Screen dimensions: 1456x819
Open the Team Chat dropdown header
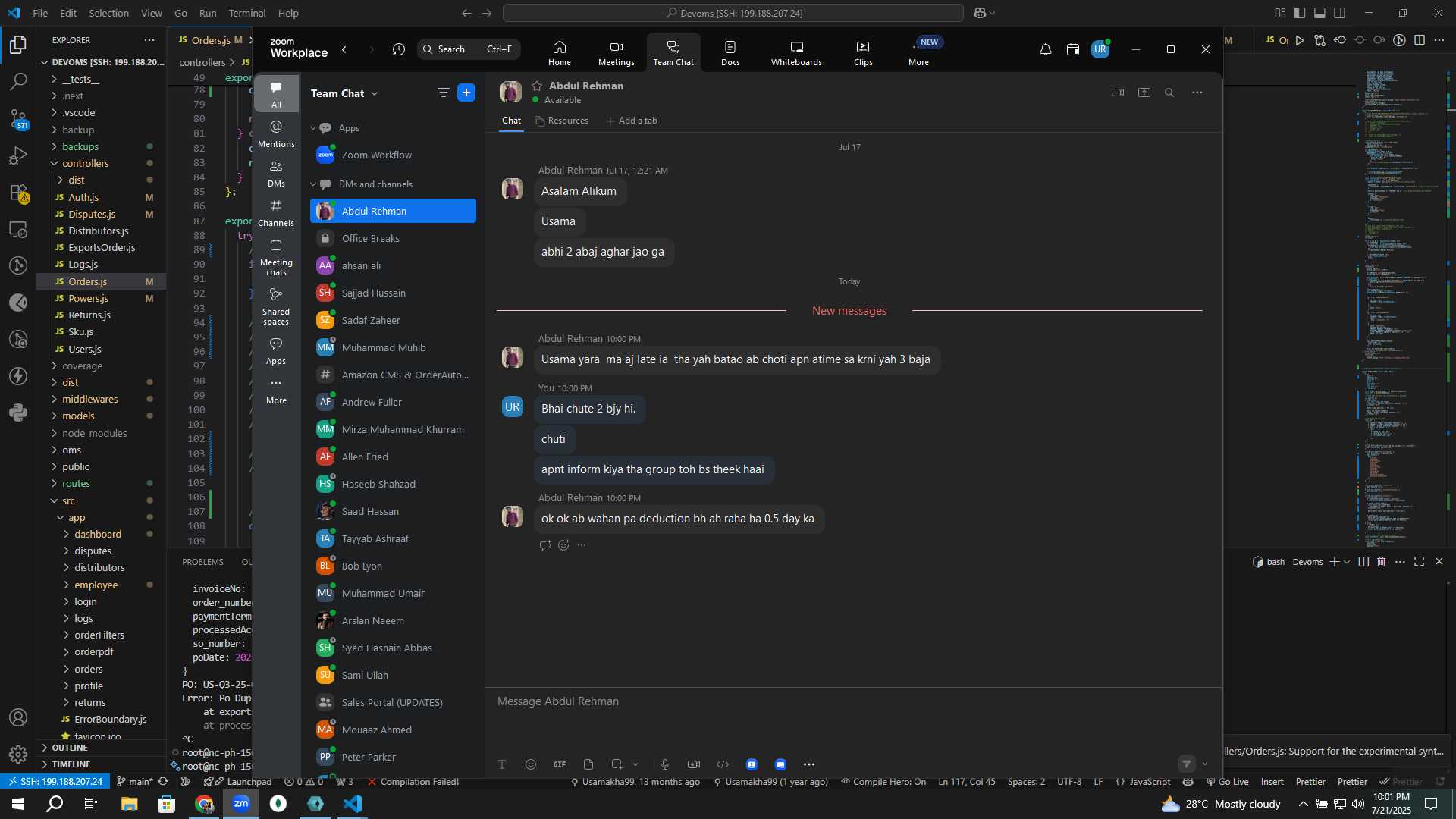tap(344, 93)
